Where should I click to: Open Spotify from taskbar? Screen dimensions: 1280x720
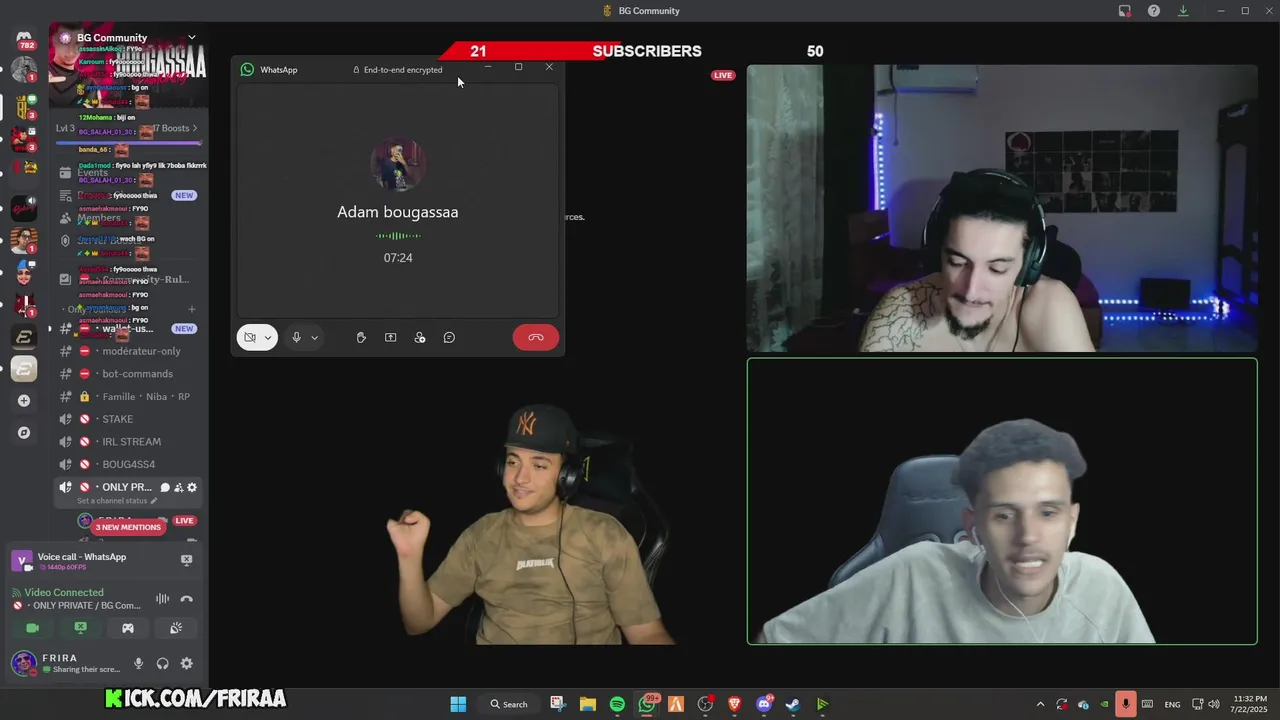(617, 704)
